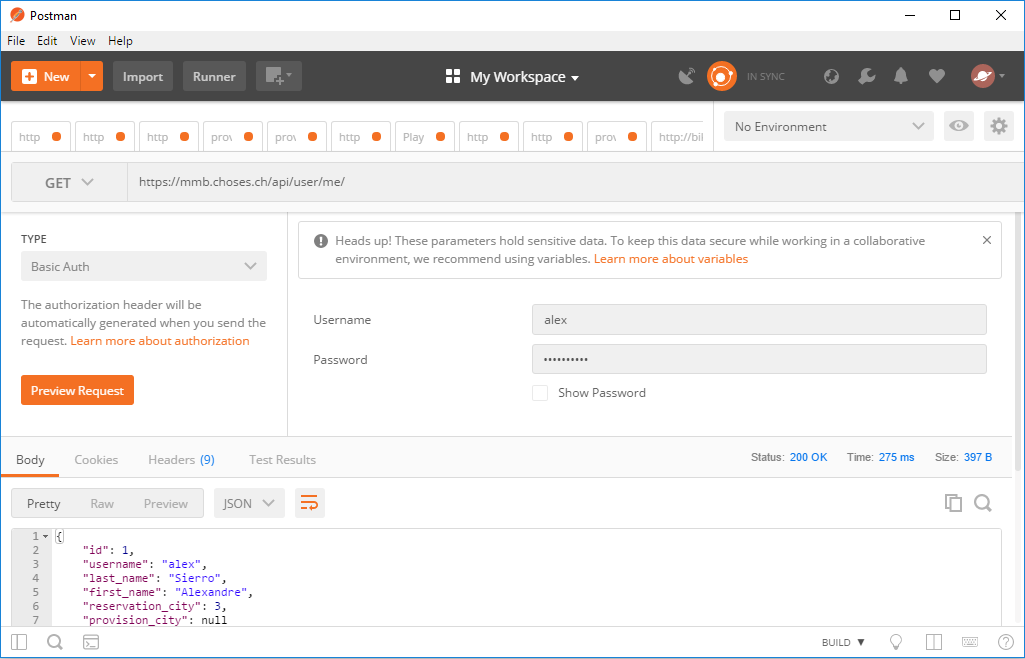Open the GET method dropdown
The height and width of the screenshot is (659, 1025).
tap(69, 182)
